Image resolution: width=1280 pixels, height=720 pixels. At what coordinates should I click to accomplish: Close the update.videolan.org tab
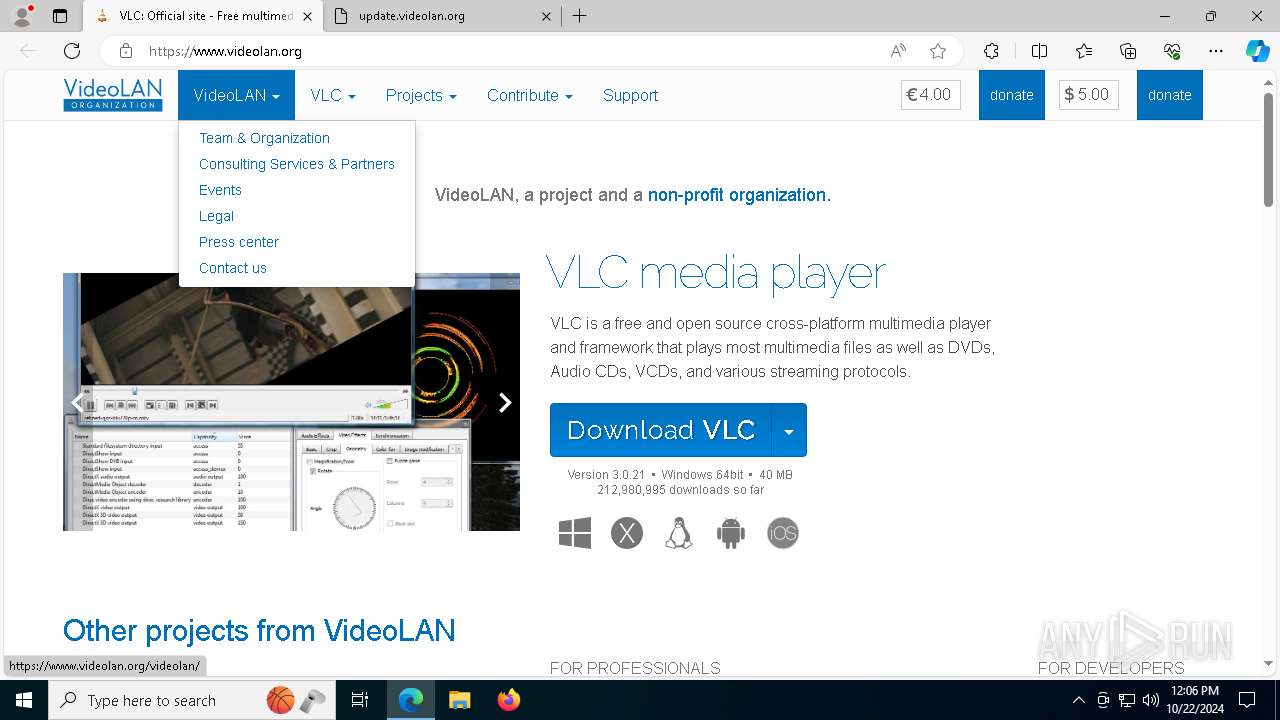[x=546, y=16]
